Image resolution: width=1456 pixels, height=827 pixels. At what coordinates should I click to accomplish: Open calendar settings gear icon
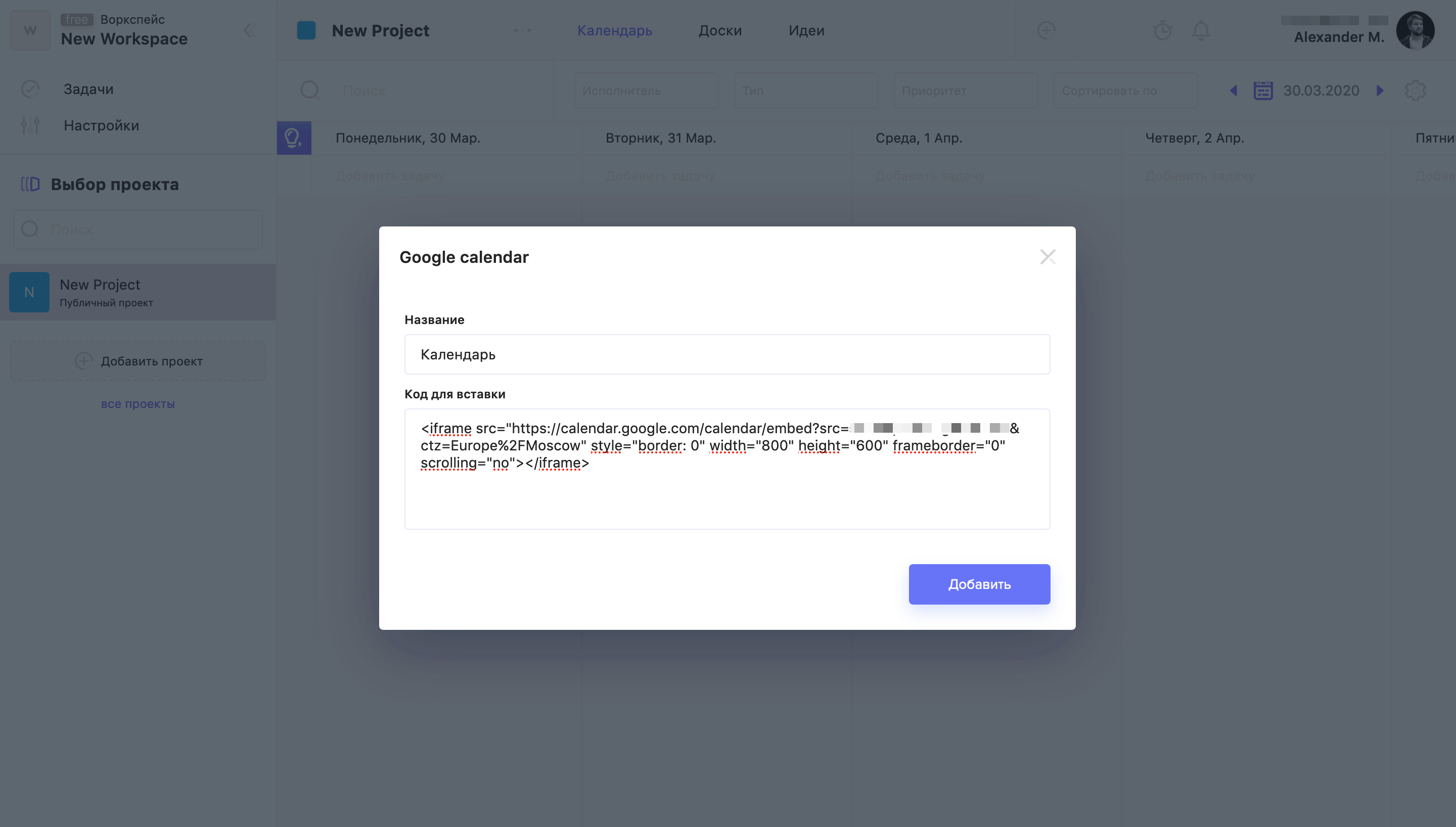[1415, 90]
